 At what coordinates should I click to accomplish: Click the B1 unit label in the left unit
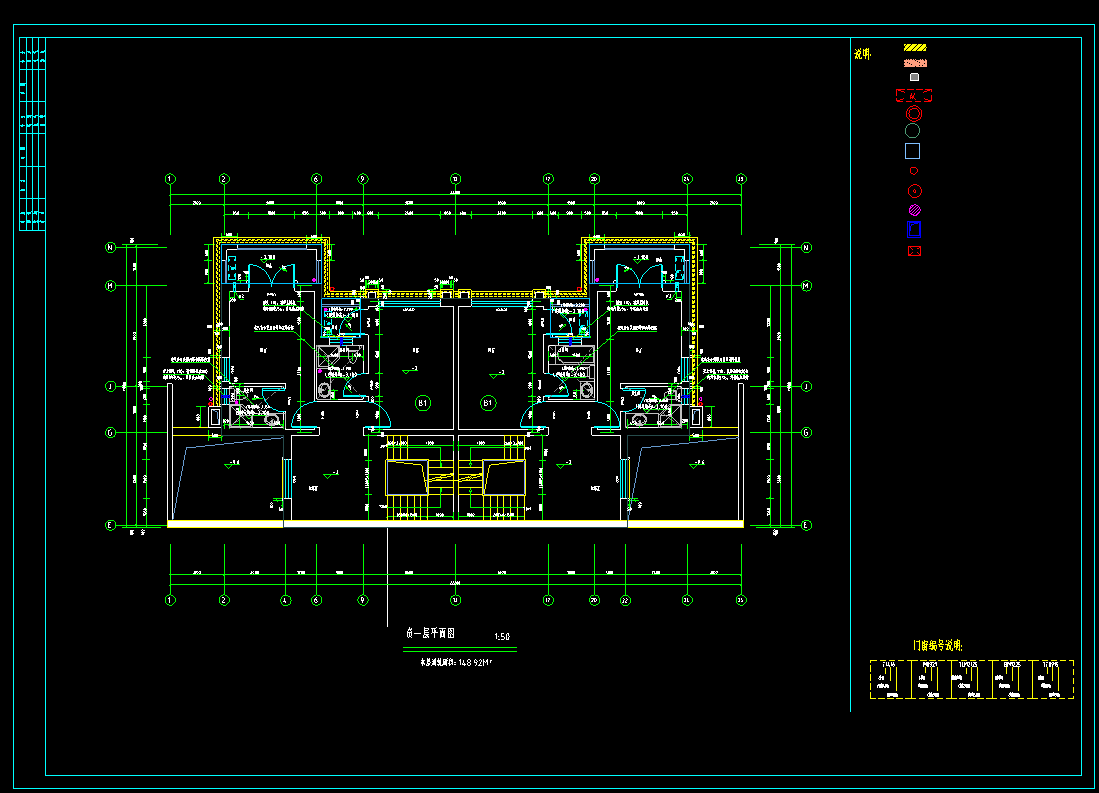(423, 403)
